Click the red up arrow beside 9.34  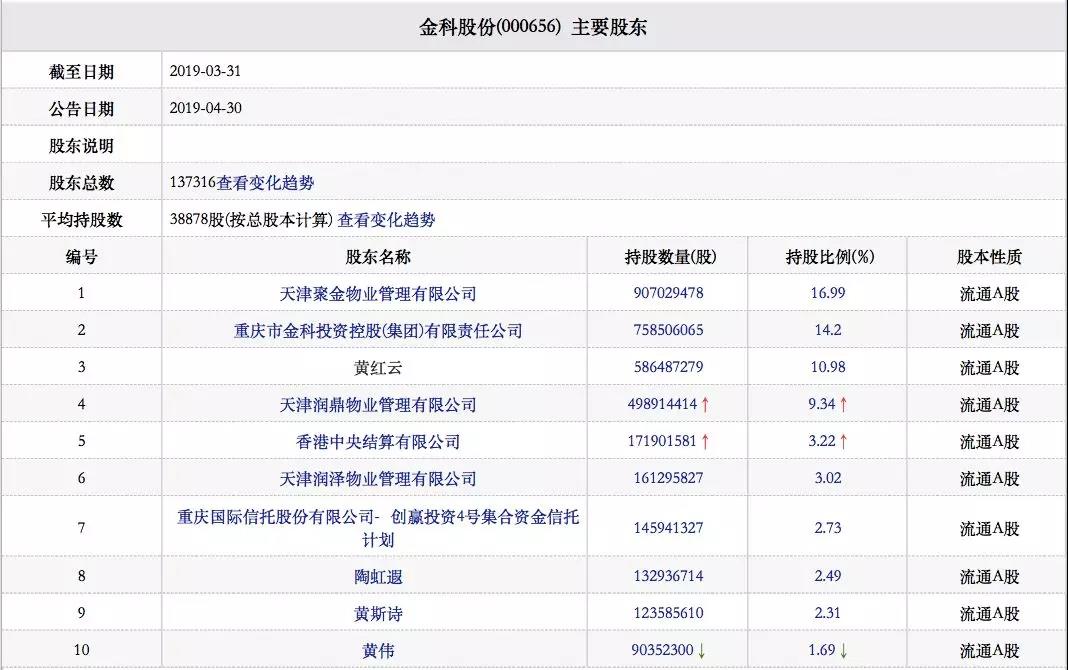coord(843,404)
